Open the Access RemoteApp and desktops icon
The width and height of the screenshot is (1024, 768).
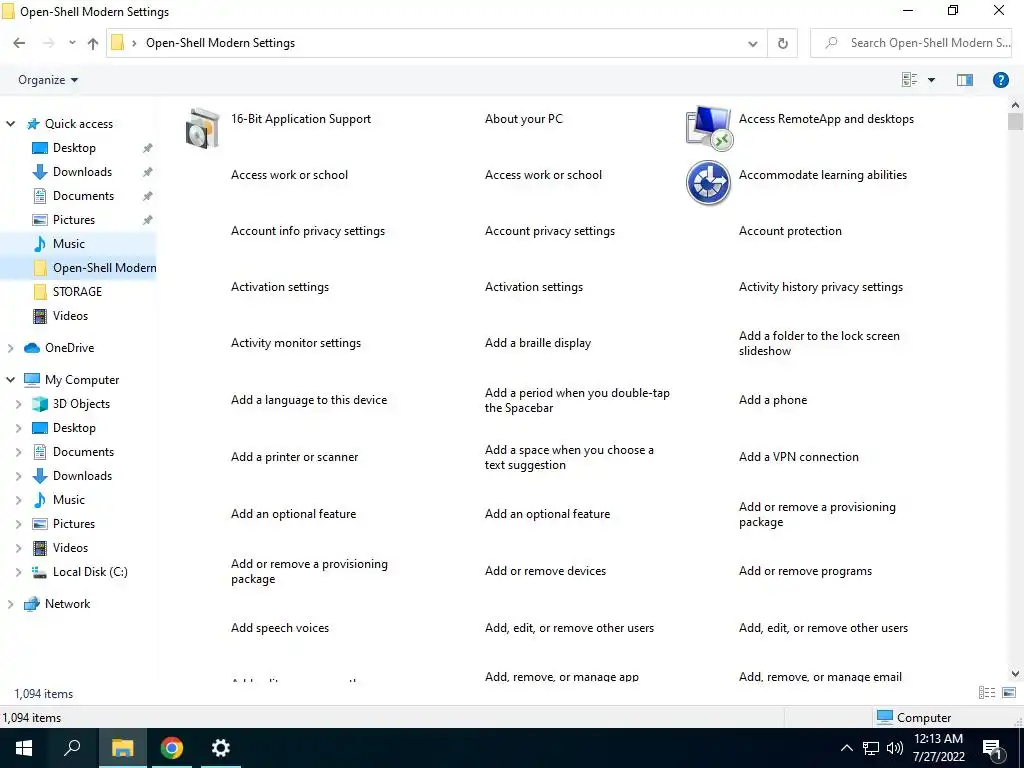tap(709, 127)
